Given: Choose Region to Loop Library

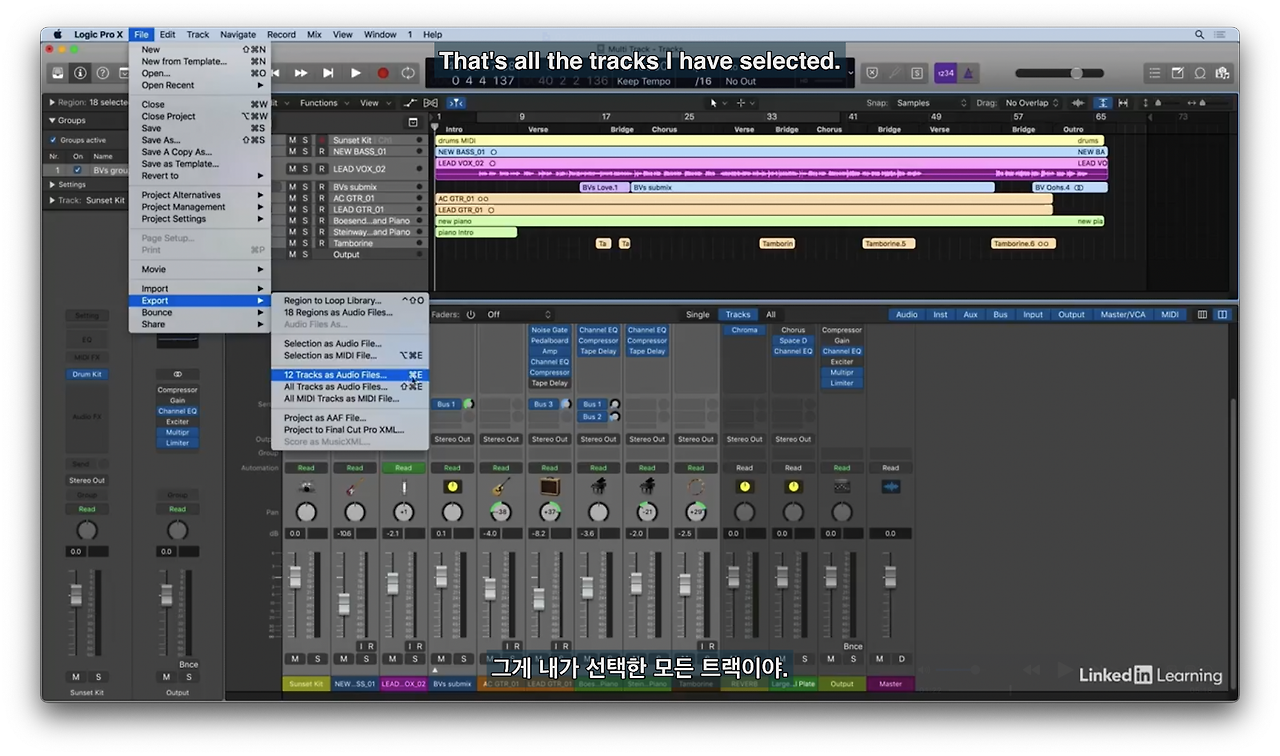Looking at the screenshot, I should (x=349, y=300).
